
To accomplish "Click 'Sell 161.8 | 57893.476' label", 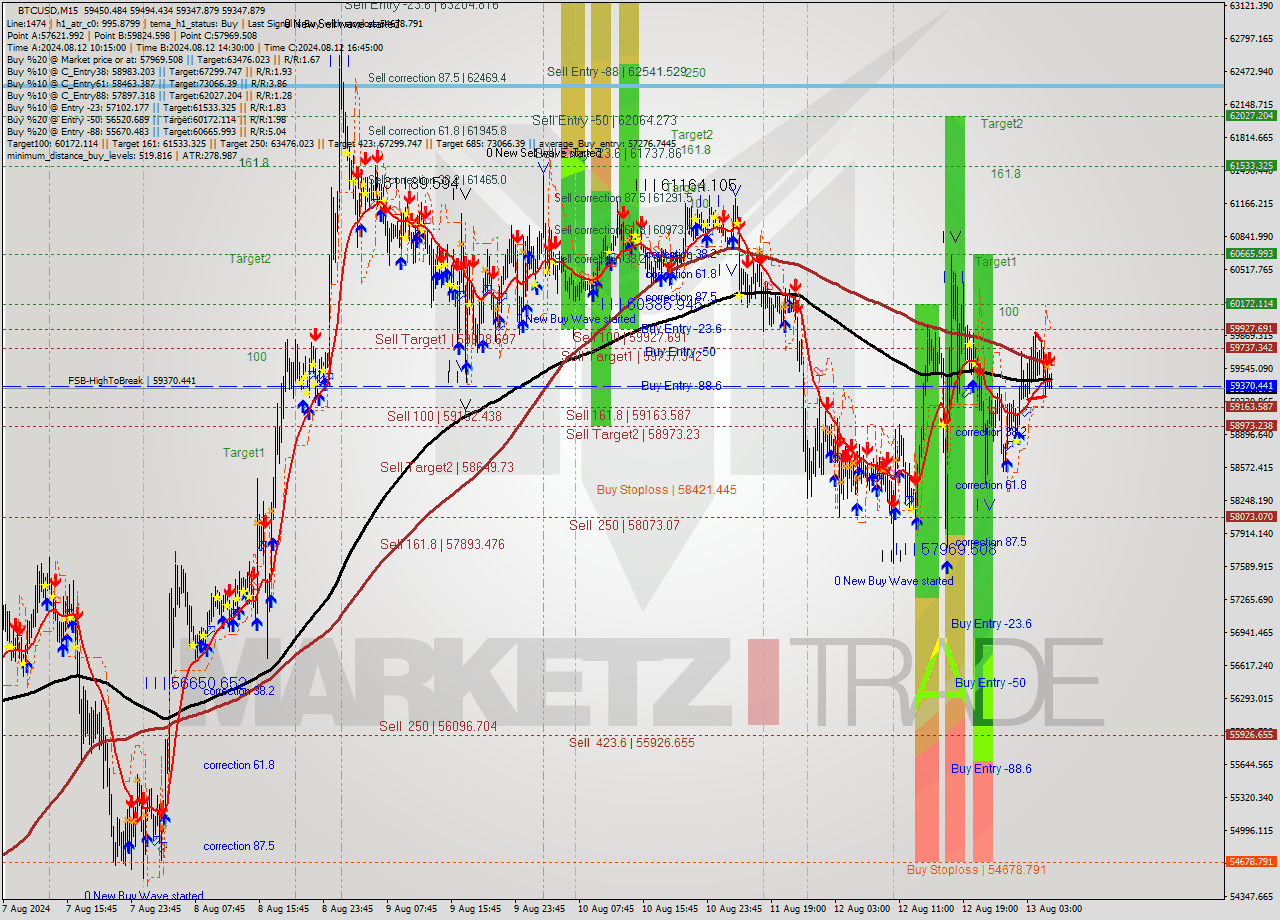I will point(442,544).
